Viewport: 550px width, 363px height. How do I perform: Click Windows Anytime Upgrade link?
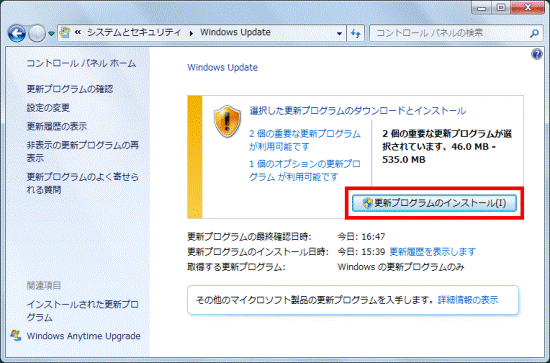(x=83, y=336)
